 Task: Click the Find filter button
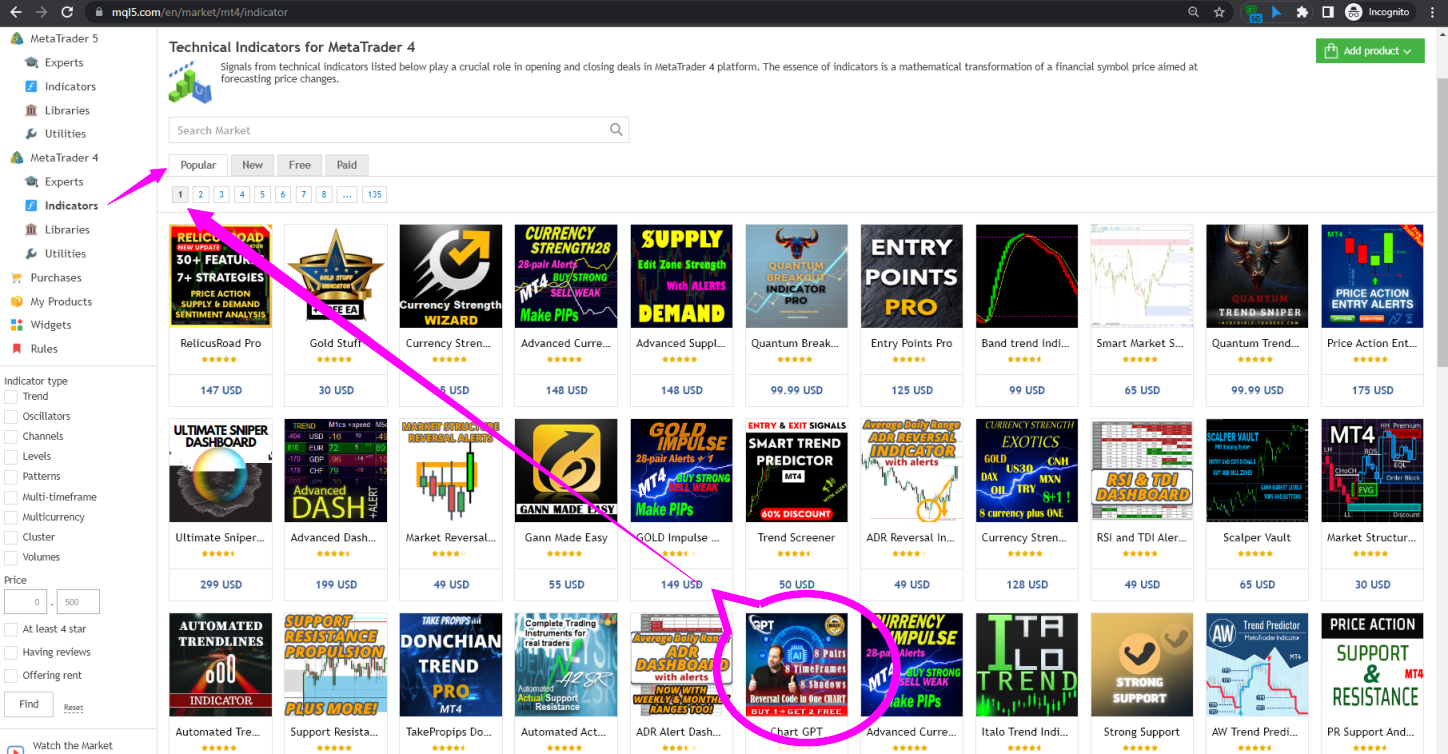29,704
